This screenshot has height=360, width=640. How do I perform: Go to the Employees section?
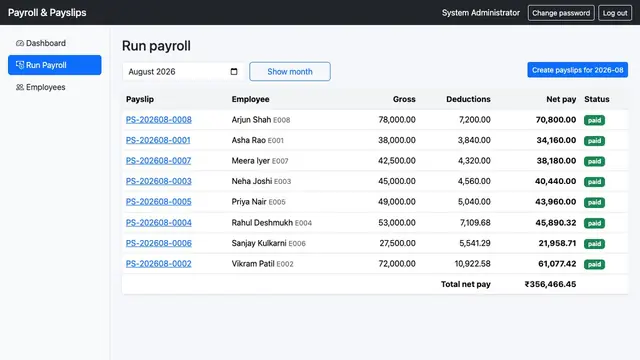(x=55, y=87)
